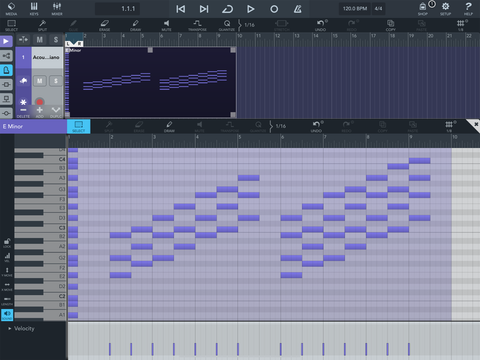This screenshot has width=480, height=360.
Task: Toggle the purple play arrow inspector button
Action: tap(6, 41)
